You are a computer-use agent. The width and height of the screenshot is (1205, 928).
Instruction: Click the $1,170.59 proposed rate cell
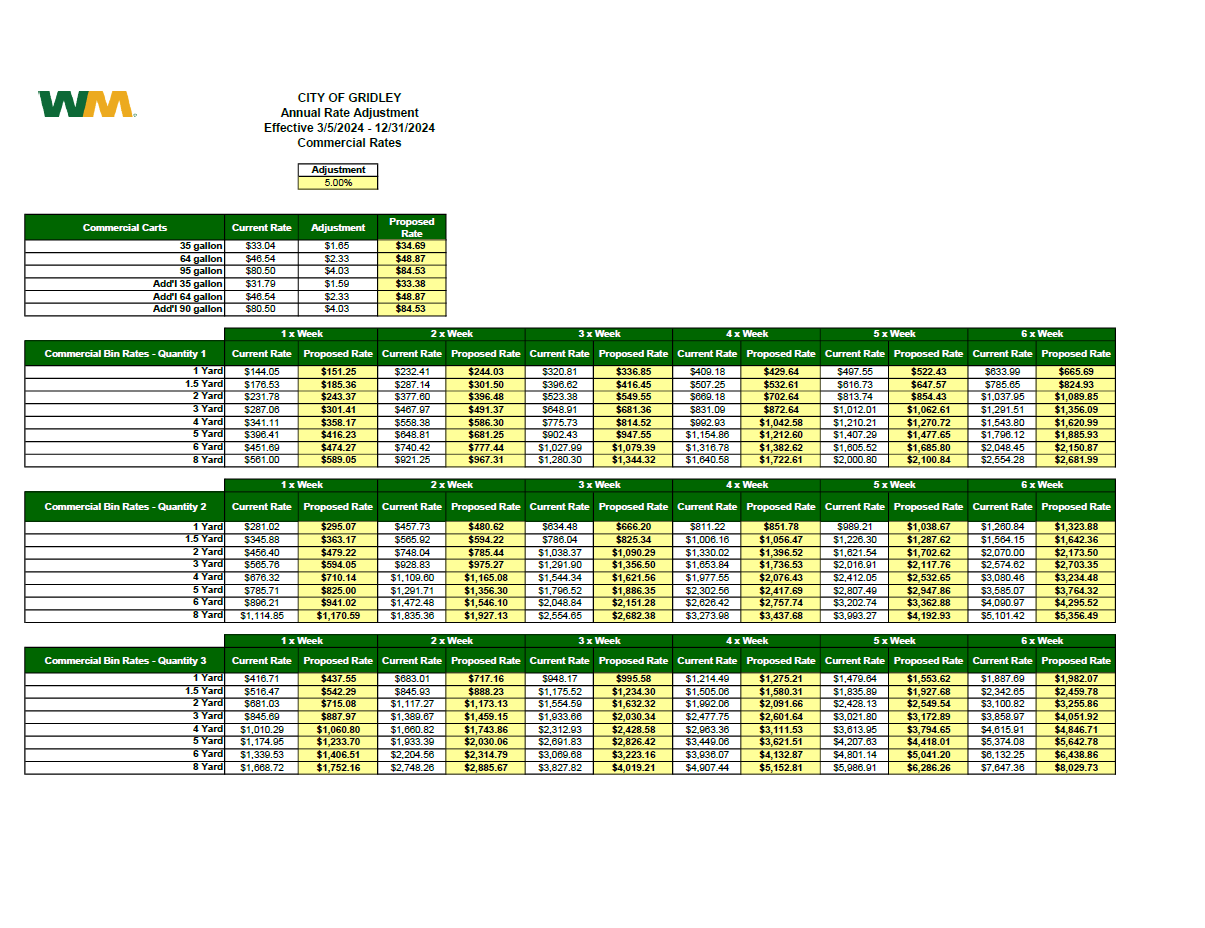pos(338,615)
